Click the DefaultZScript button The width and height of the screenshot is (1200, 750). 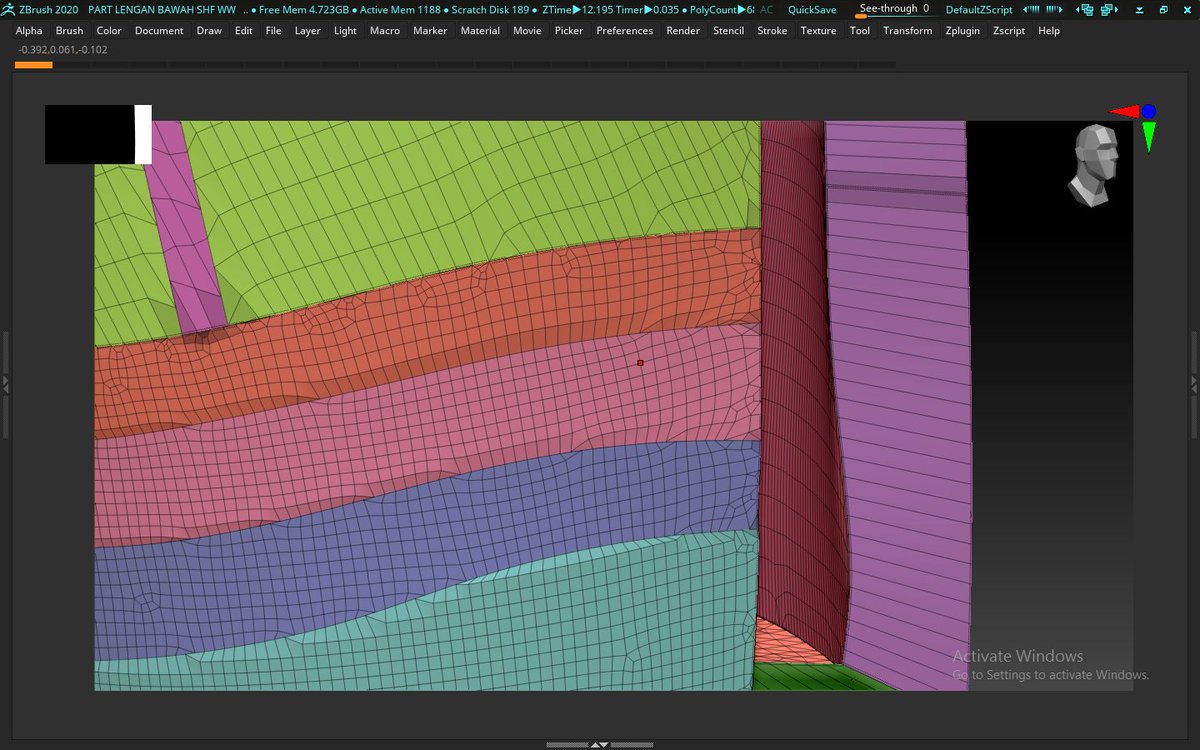[979, 9]
